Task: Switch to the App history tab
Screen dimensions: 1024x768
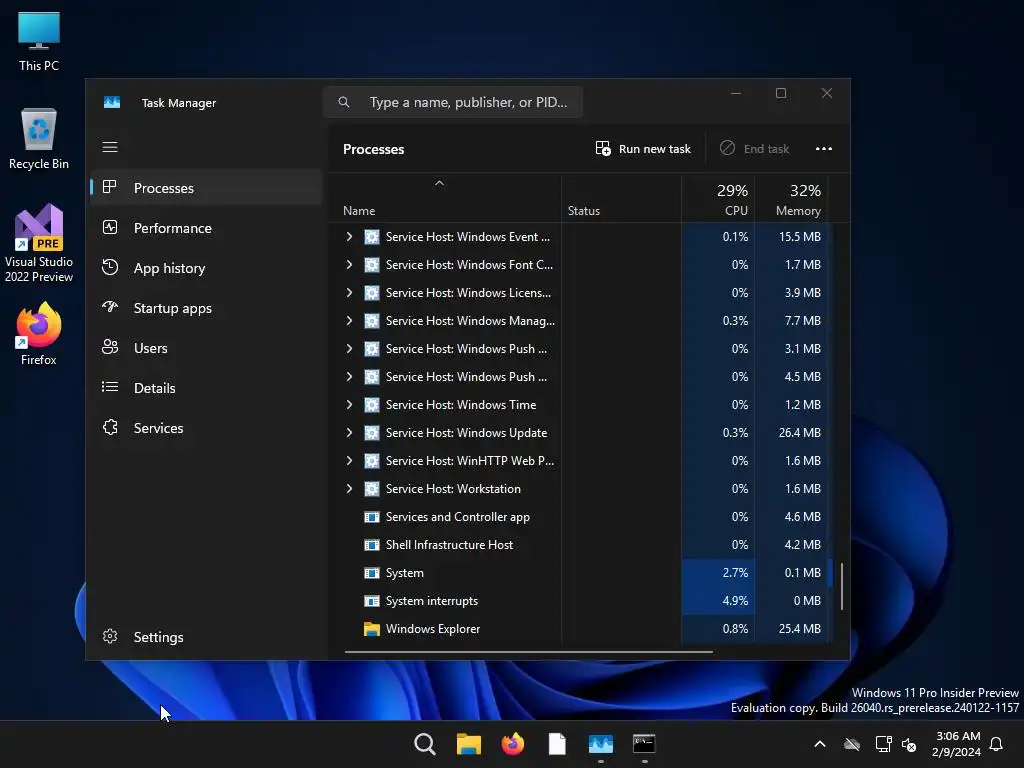Action: point(206,268)
